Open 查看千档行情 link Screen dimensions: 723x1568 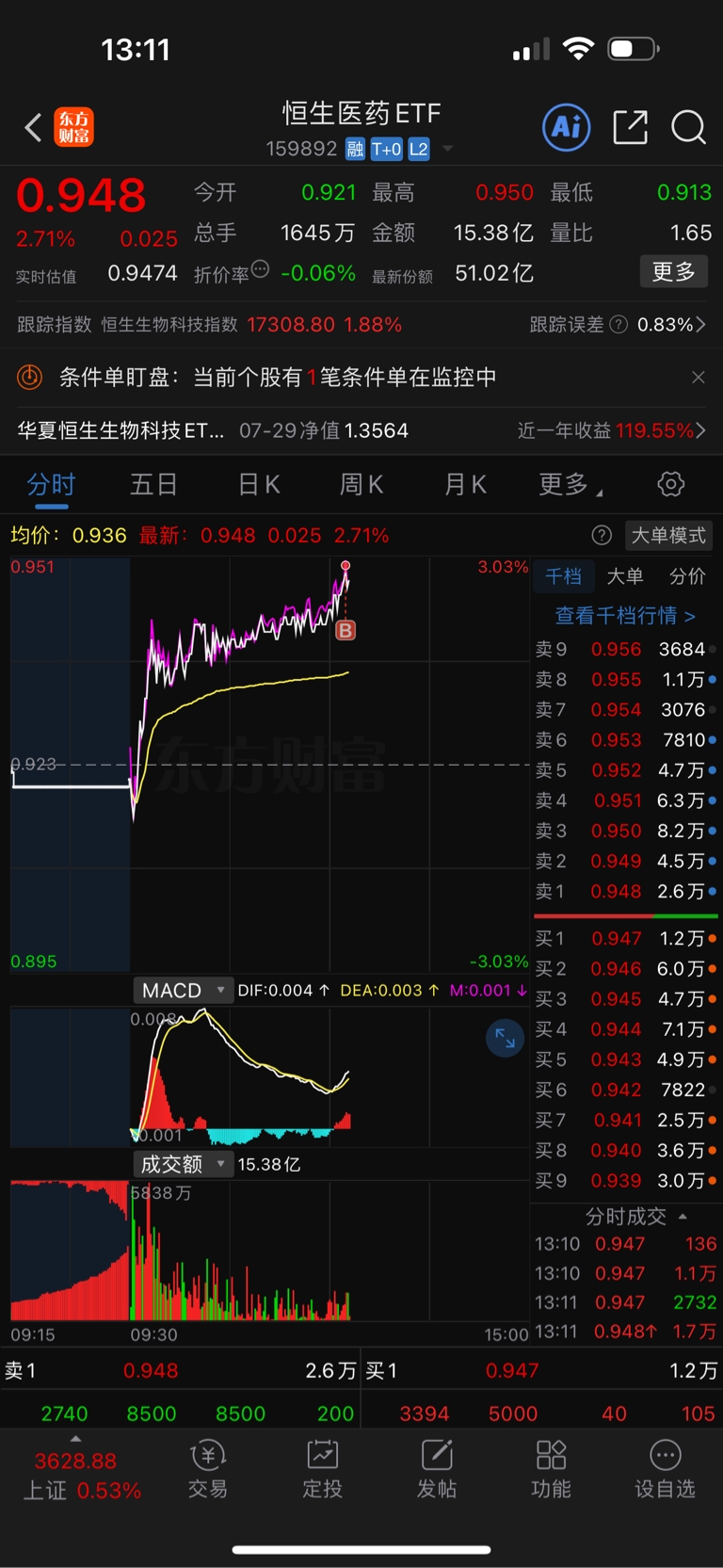(x=625, y=616)
